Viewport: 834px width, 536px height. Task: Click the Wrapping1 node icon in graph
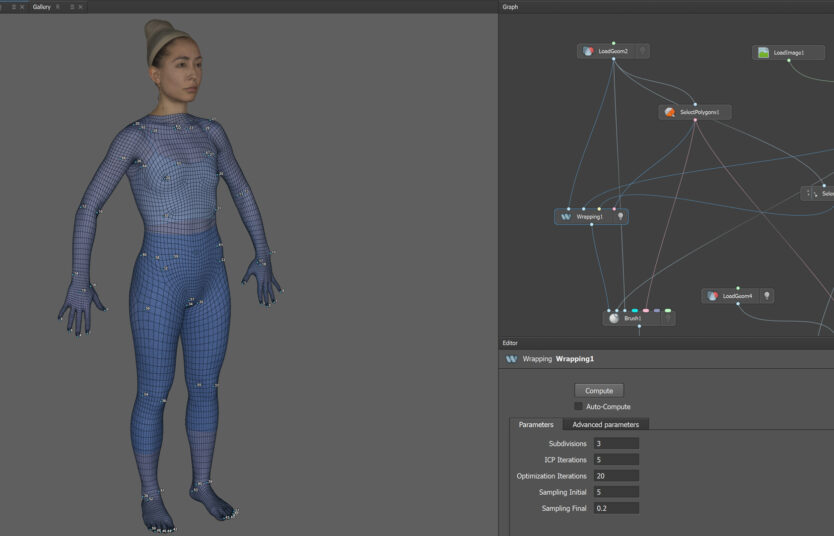coord(566,216)
